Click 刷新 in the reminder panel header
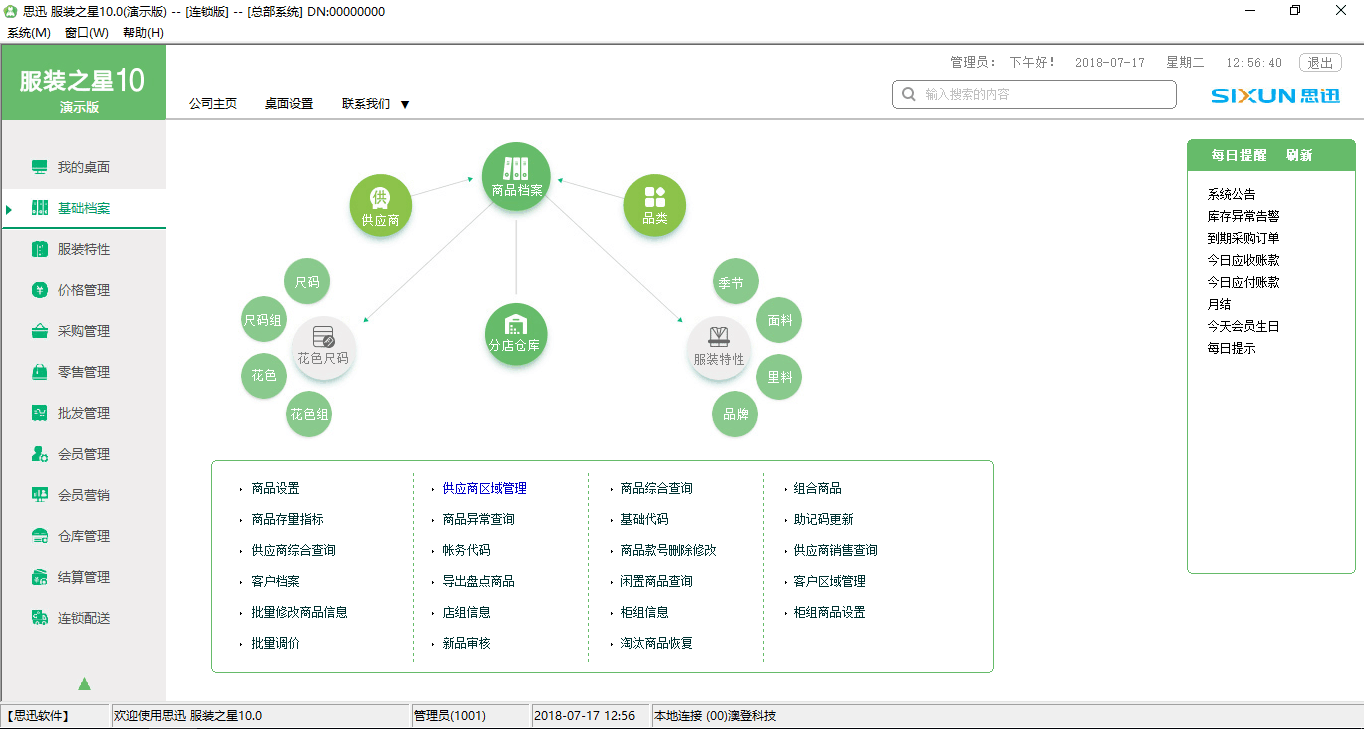1364x729 pixels. point(1299,155)
